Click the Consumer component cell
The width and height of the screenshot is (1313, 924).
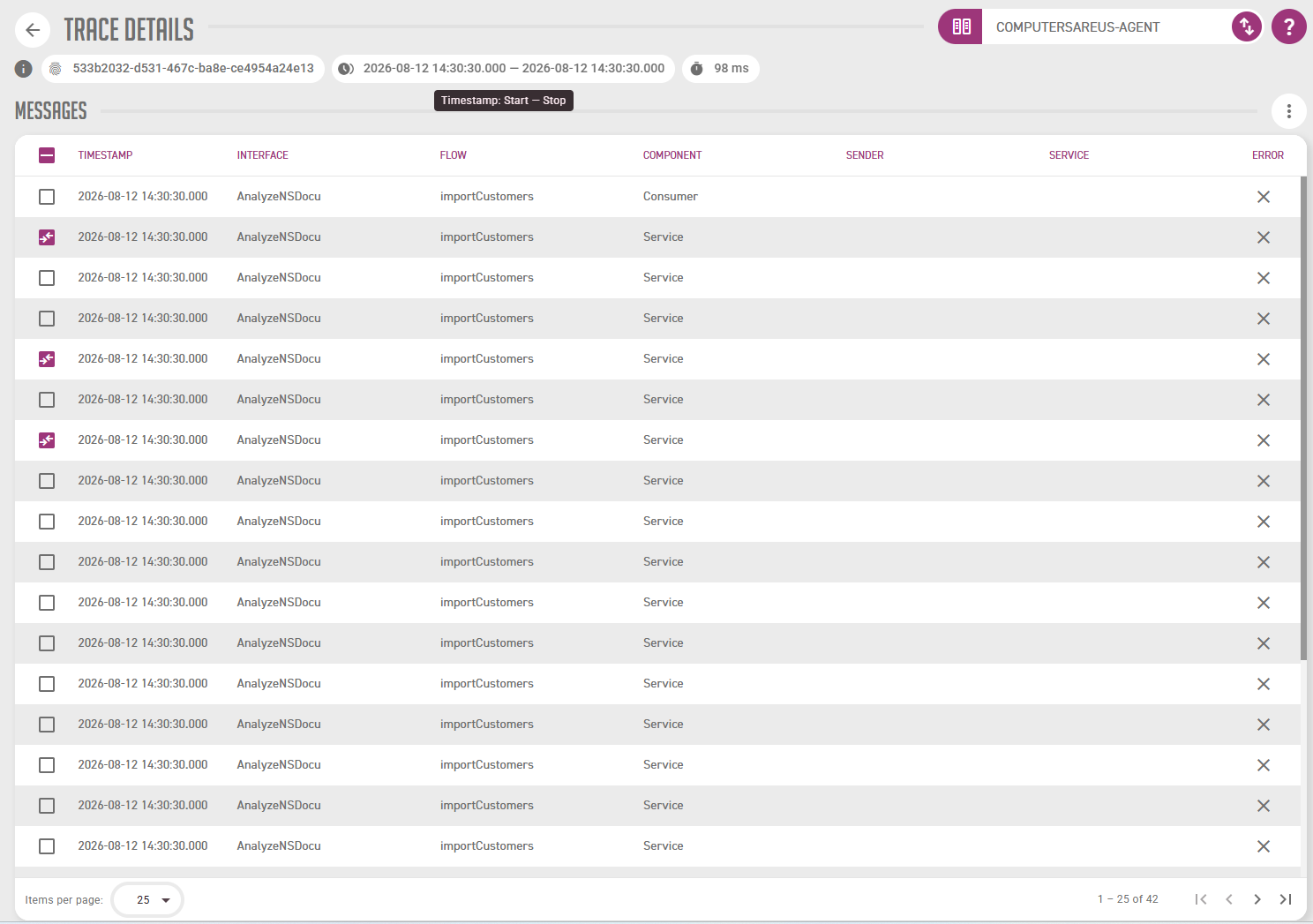tap(671, 197)
